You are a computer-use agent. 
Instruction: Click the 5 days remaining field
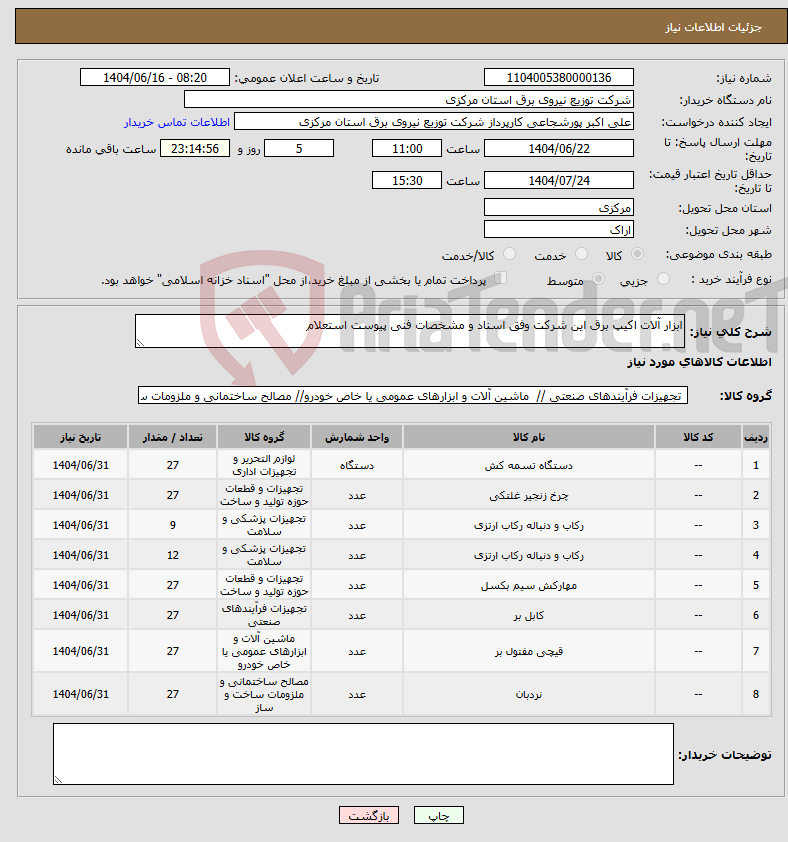coord(299,149)
